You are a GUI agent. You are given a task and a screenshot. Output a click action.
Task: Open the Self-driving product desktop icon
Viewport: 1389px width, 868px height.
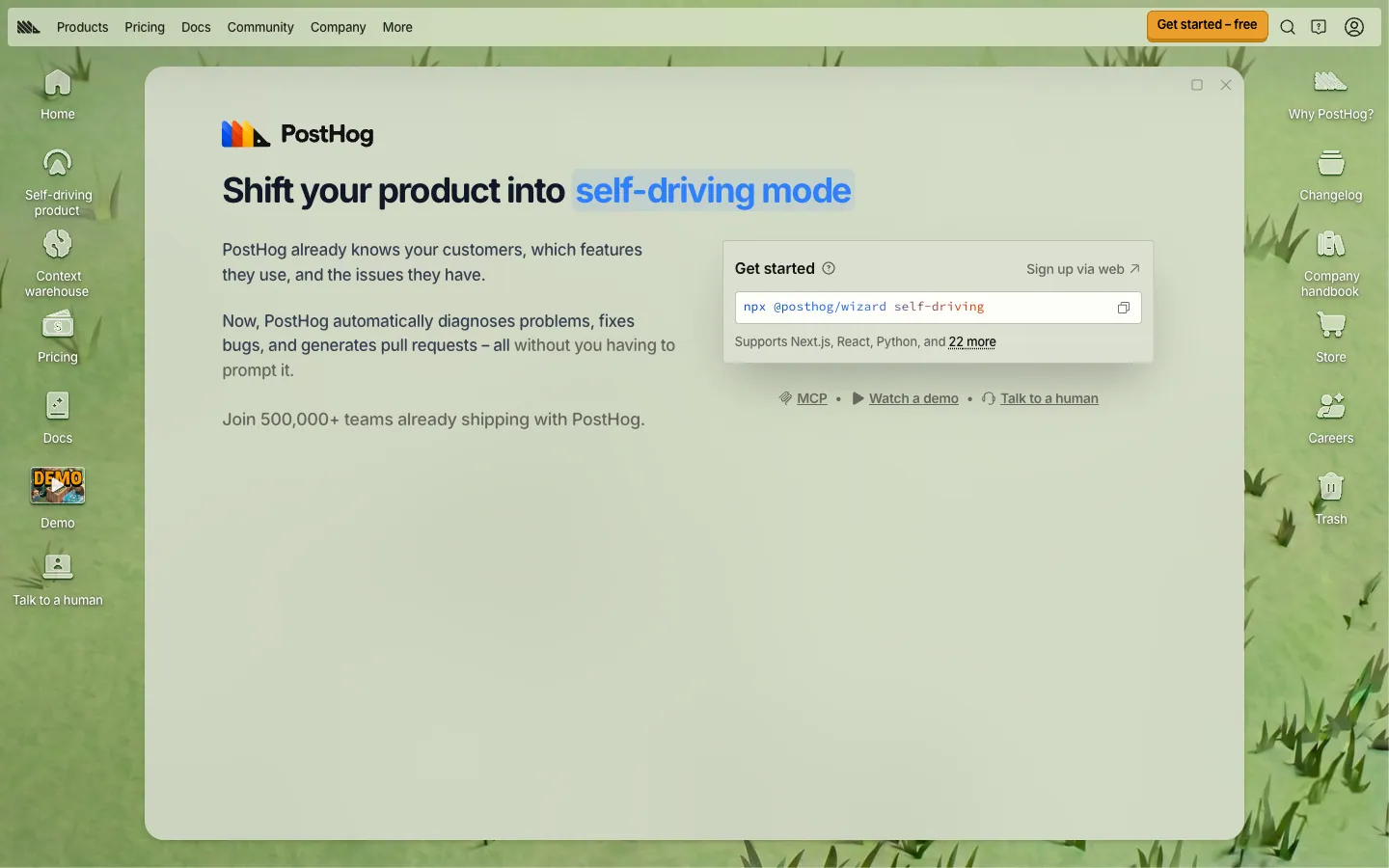point(58,182)
